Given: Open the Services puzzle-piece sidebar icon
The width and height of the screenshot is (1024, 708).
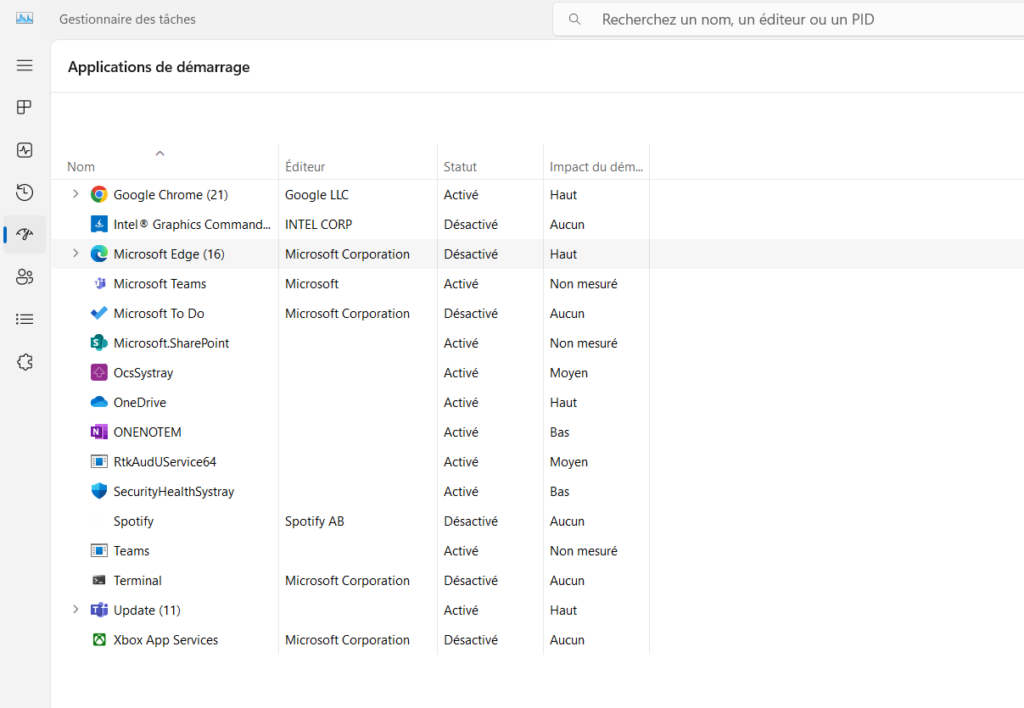Looking at the screenshot, I should [25, 362].
